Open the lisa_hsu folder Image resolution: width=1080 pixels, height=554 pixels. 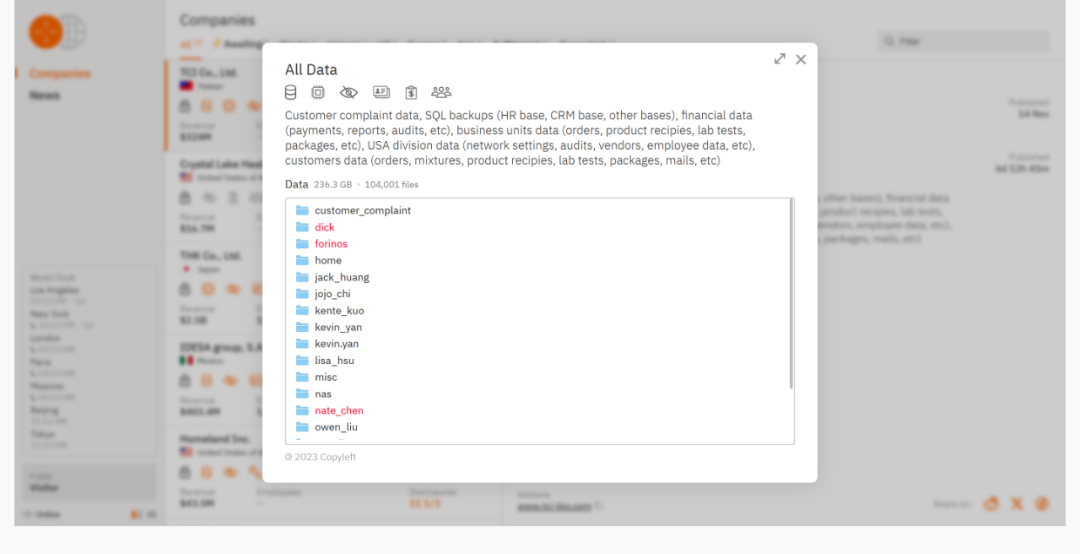(x=334, y=360)
